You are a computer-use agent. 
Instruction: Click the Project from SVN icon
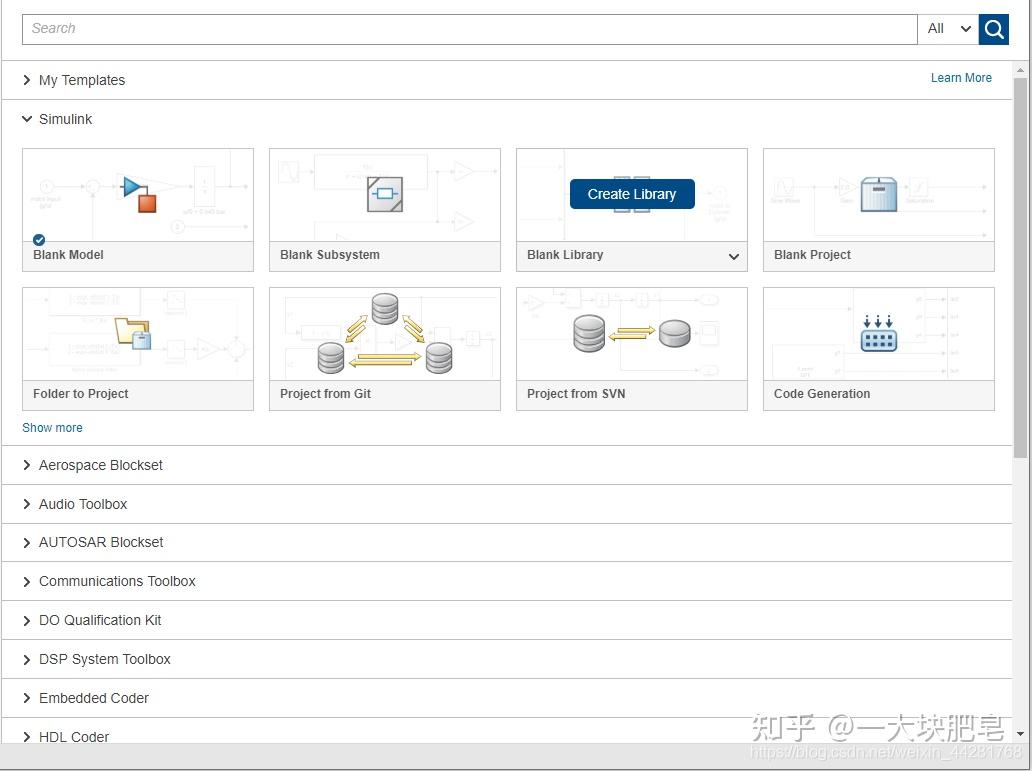coord(632,333)
